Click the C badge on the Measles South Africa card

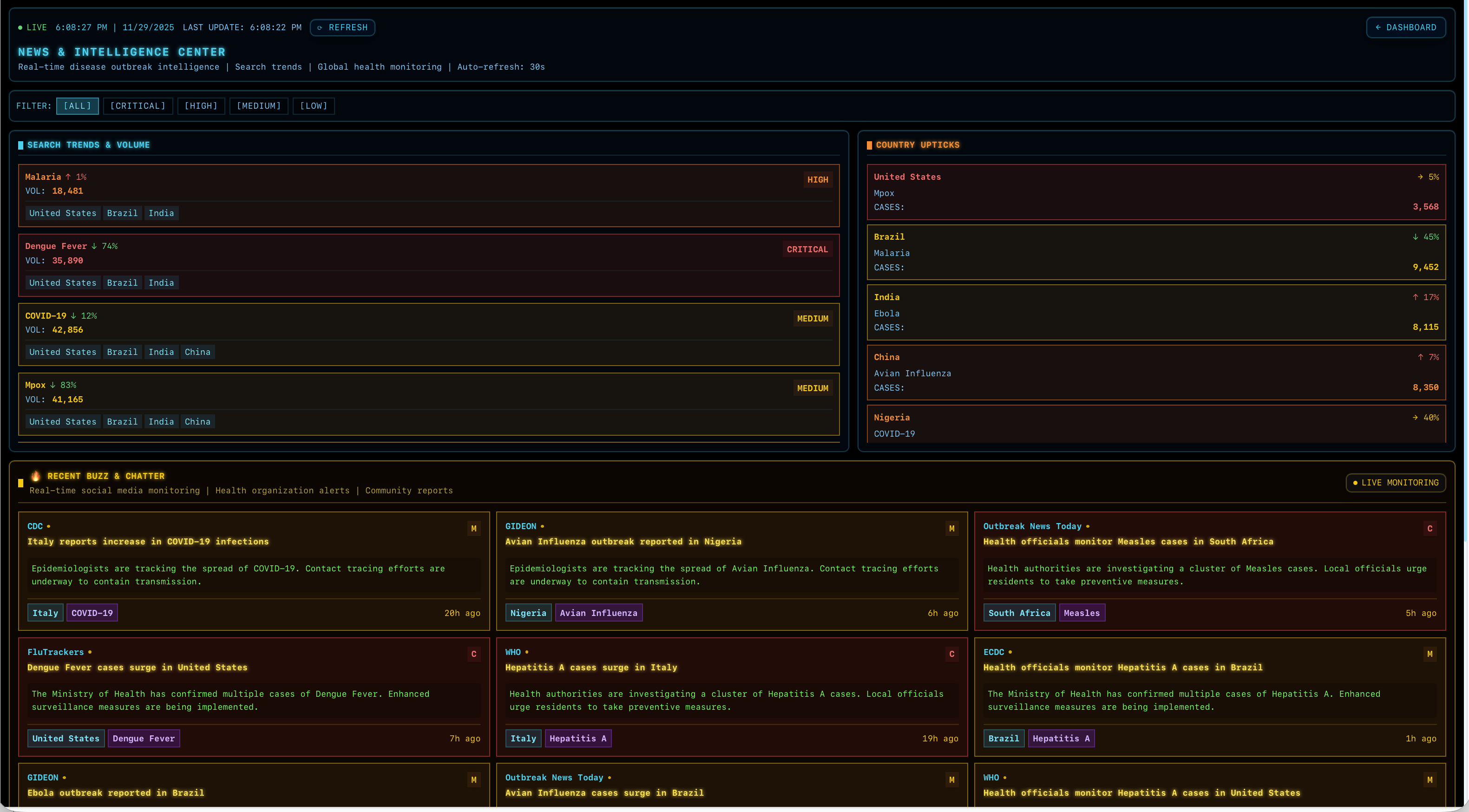(x=1430, y=528)
